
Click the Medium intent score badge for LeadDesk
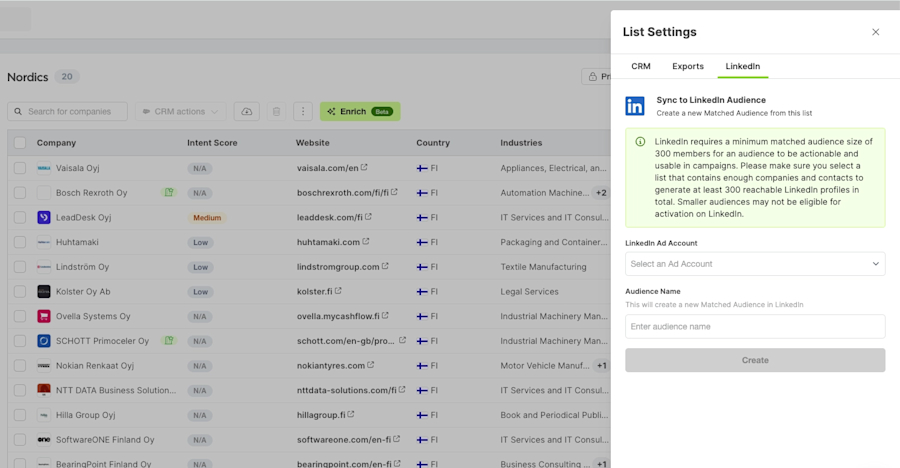pos(207,218)
